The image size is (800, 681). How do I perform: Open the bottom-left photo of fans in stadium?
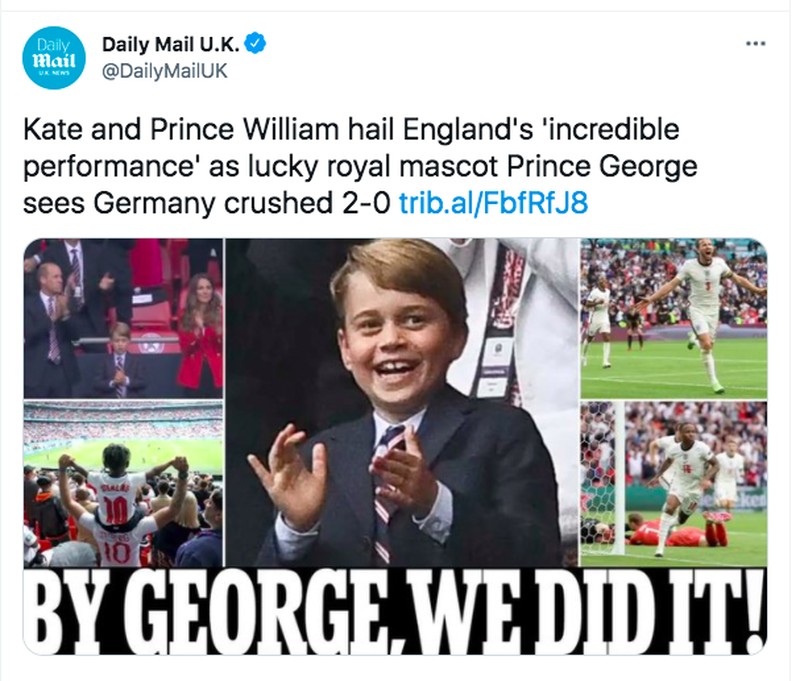tap(123, 485)
